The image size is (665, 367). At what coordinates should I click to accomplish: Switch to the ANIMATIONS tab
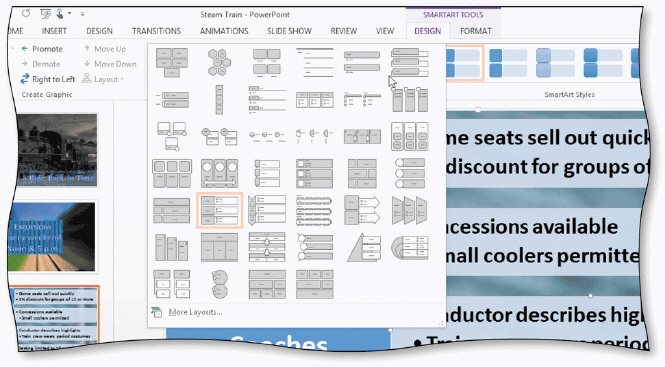[224, 31]
